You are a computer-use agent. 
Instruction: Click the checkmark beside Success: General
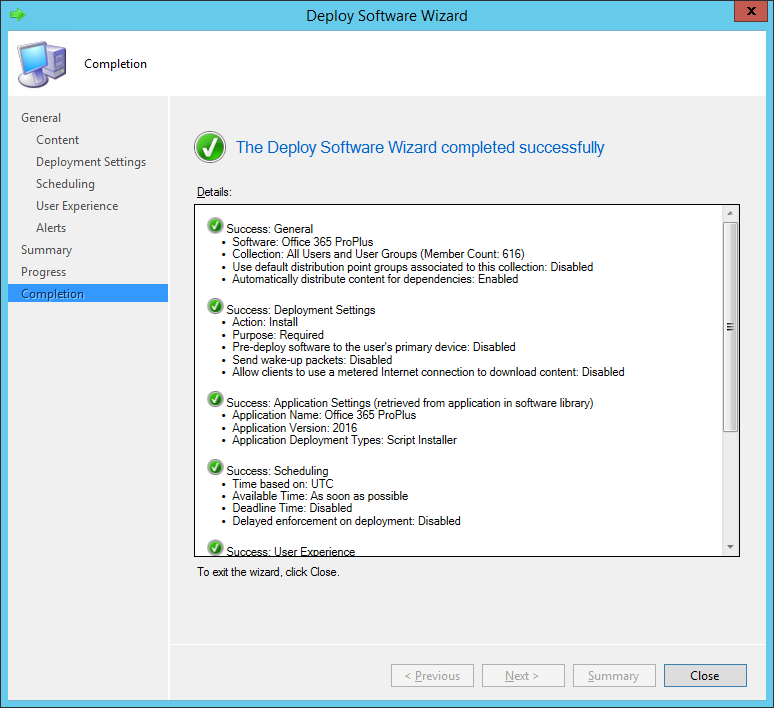[215, 225]
